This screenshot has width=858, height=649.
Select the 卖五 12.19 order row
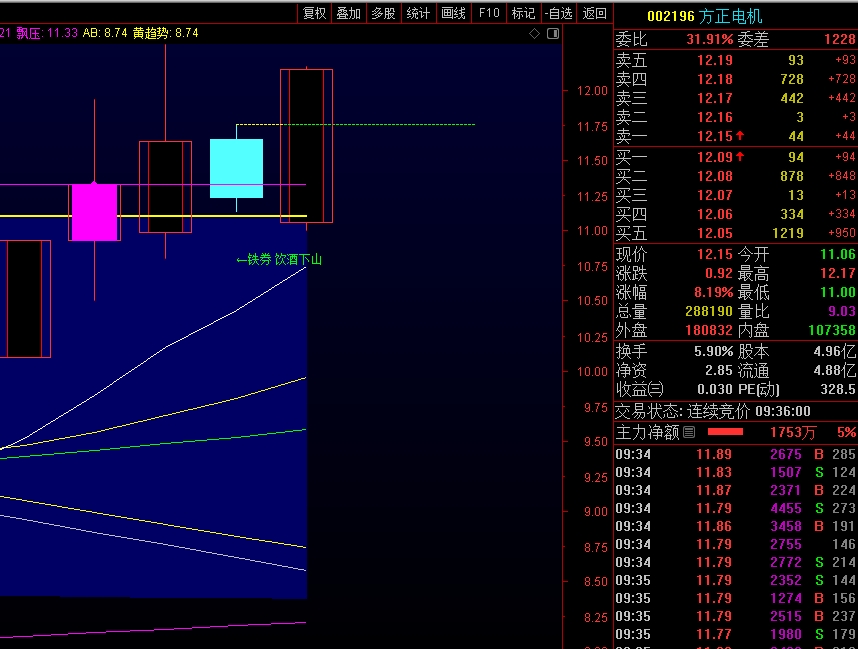(736, 60)
